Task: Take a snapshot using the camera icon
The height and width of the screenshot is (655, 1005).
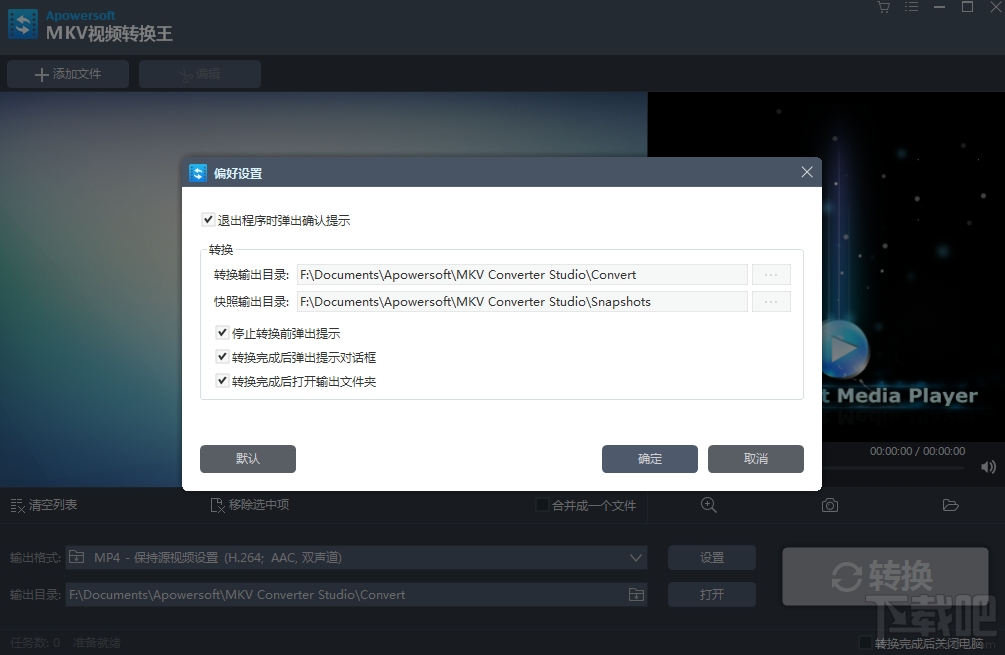Action: pyautogui.click(x=829, y=506)
